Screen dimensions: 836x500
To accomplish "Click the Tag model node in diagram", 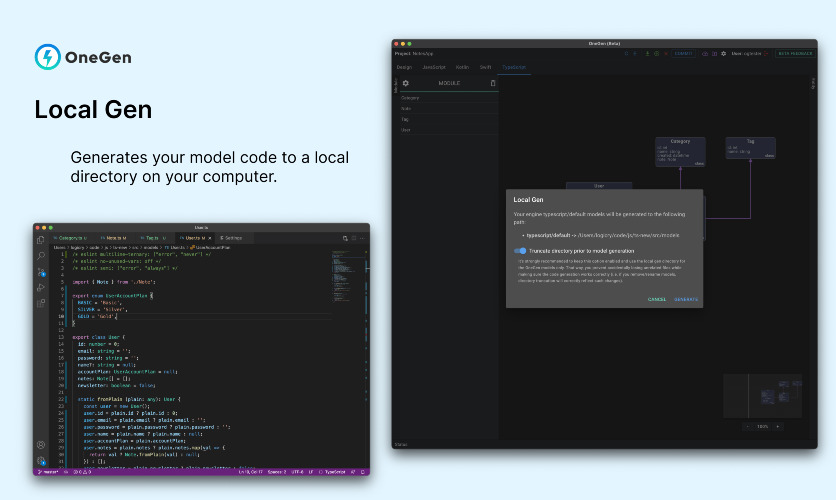I will point(750,149).
